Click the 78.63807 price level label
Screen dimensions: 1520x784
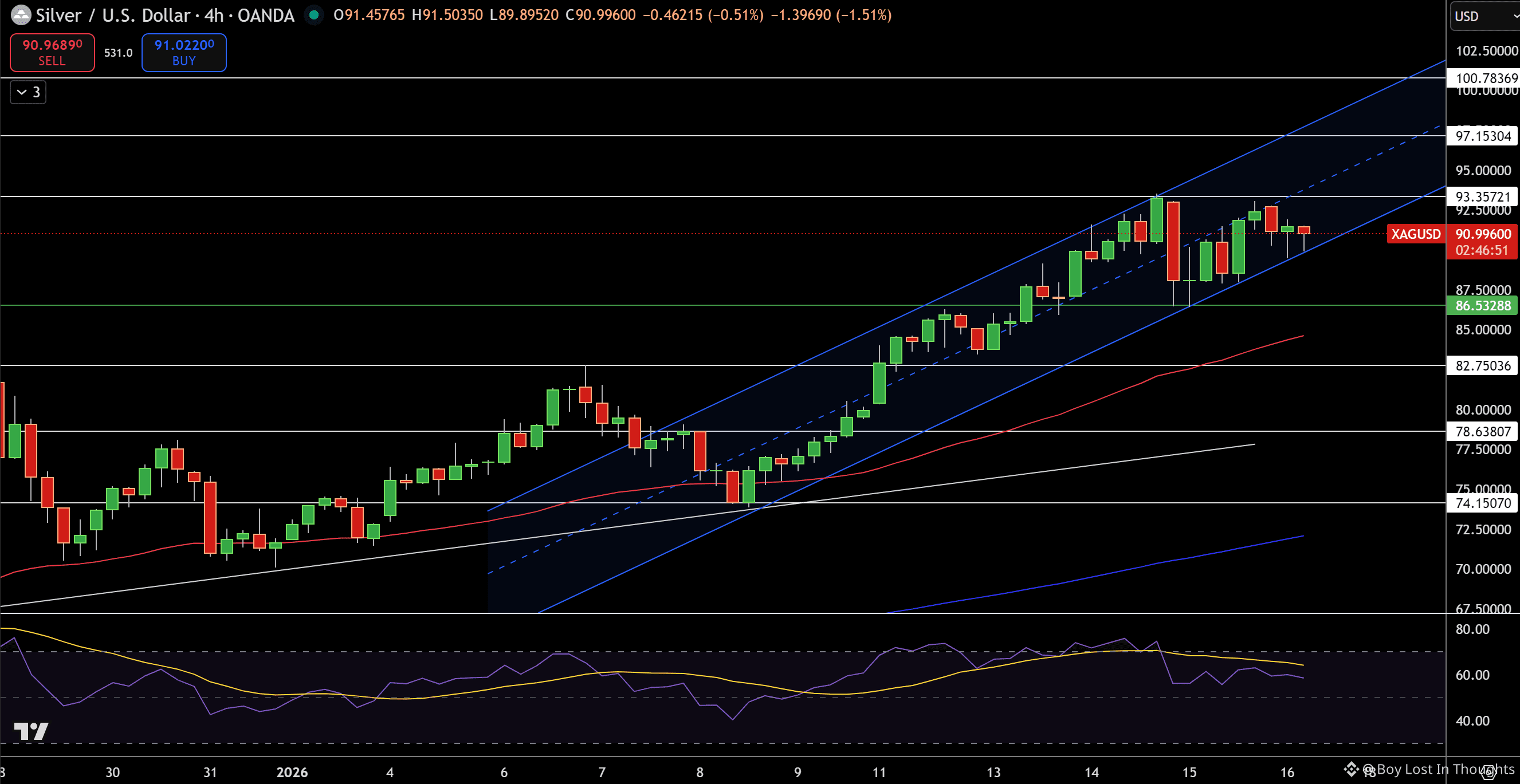coord(1482,431)
